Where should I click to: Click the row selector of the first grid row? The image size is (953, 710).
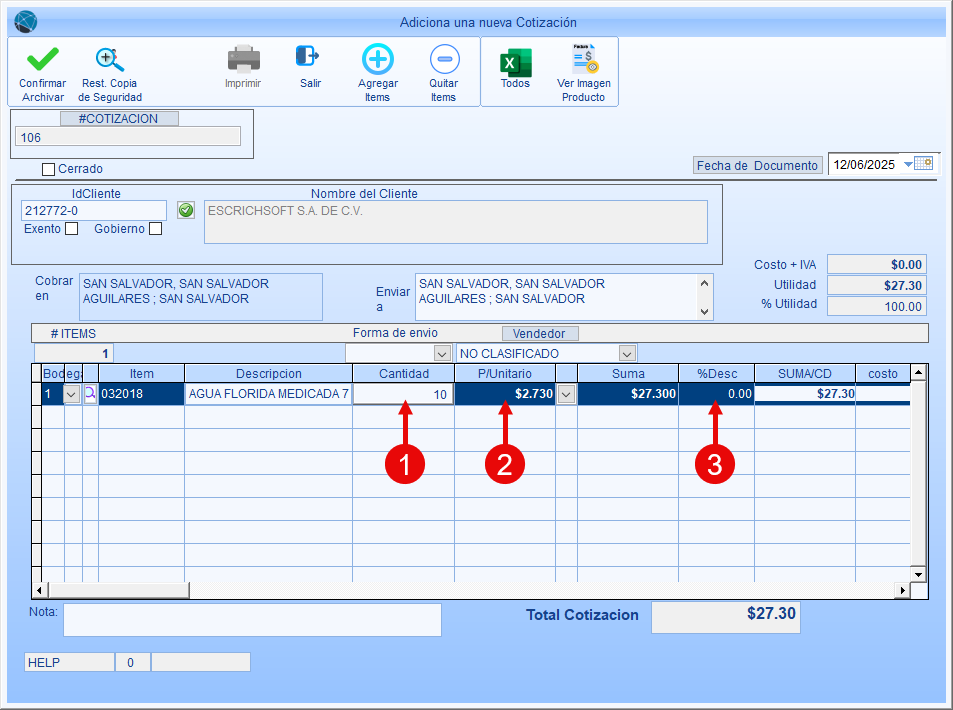click(x=36, y=394)
